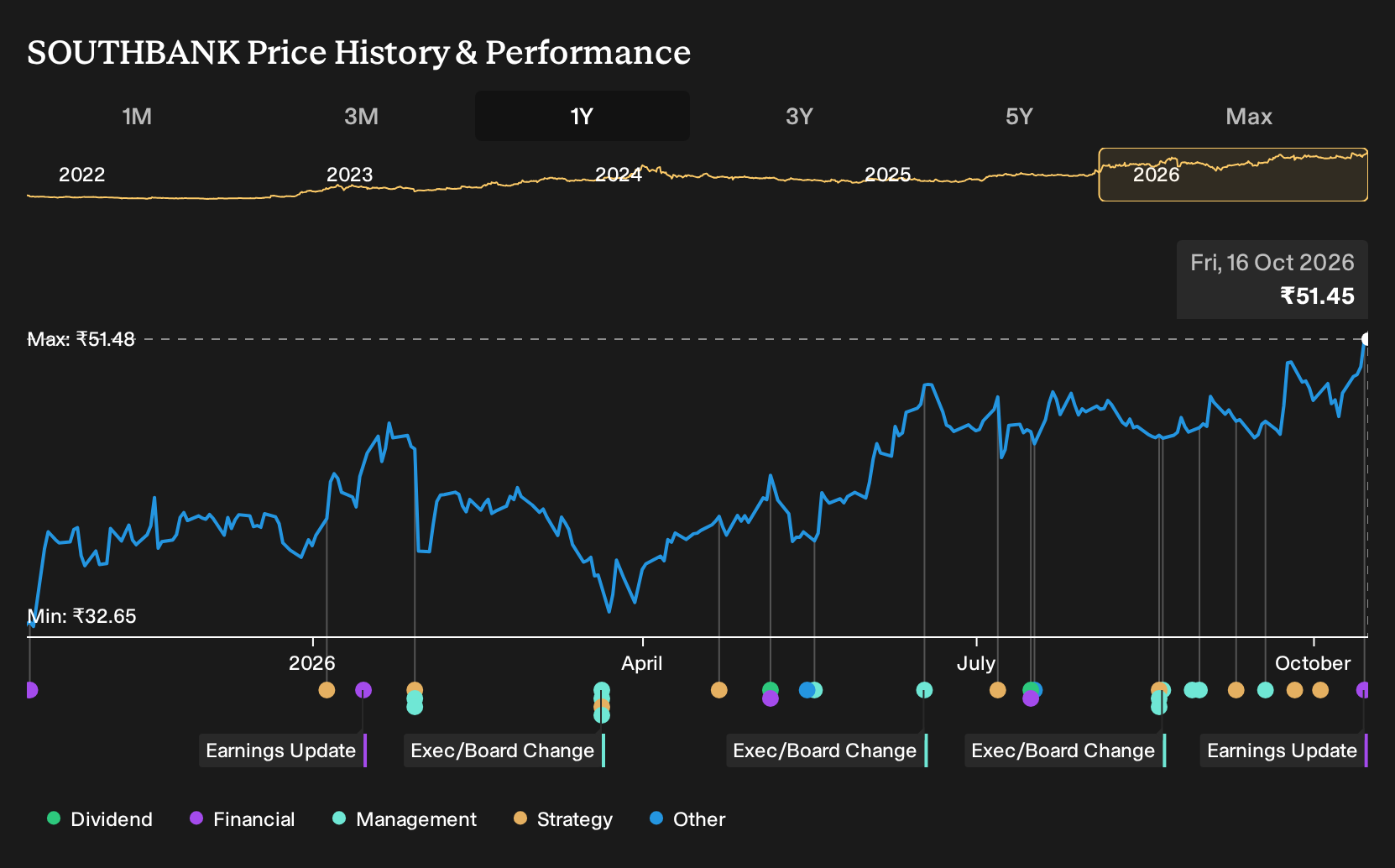Click the Max: ₹51.48 line label

tap(81, 339)
